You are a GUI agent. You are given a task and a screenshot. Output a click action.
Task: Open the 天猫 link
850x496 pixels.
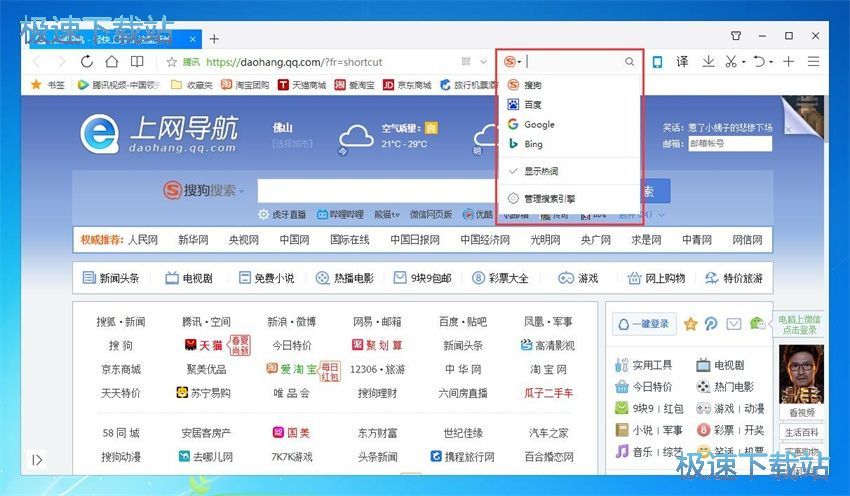tap(204, 345)
